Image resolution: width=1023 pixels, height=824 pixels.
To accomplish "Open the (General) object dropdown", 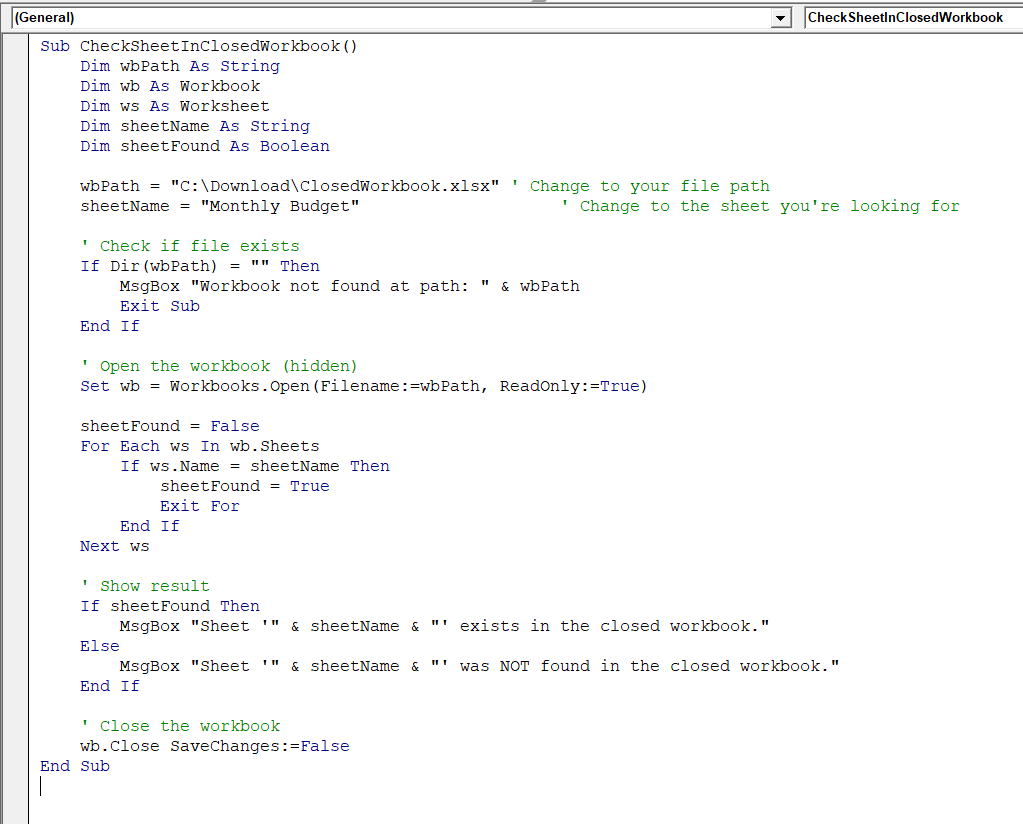I will pos(390,18).
